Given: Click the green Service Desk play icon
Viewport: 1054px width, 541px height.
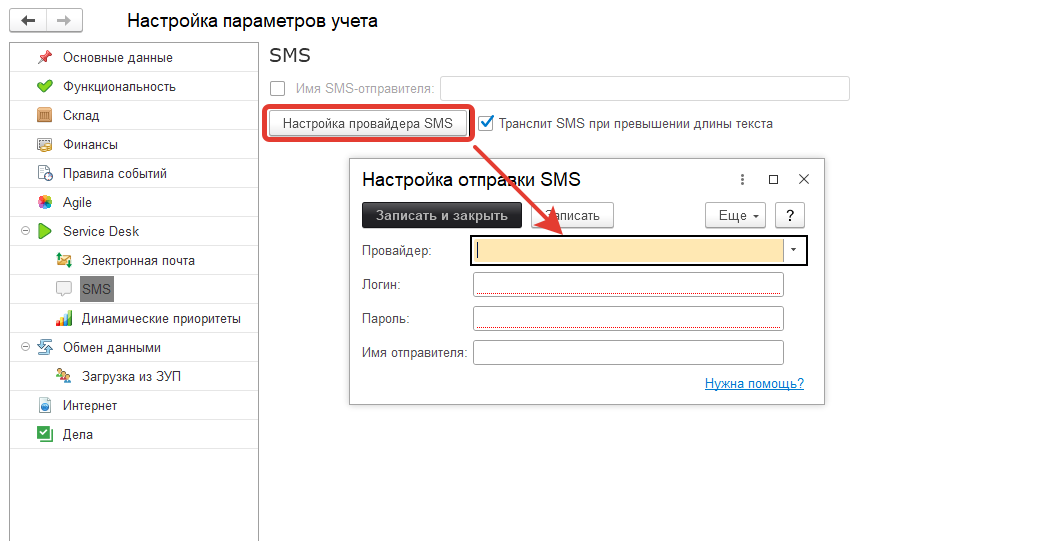Looking at the screenshot, I should tap(44, 231).
